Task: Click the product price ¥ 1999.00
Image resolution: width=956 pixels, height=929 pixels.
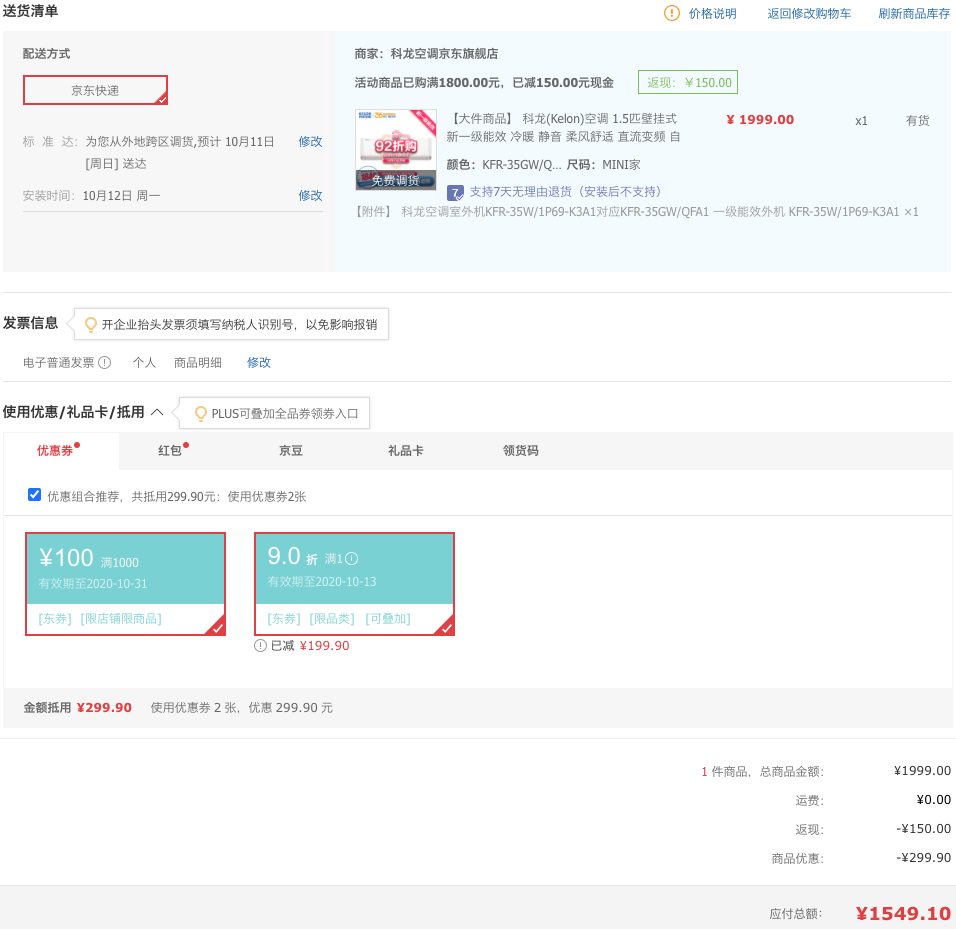Action: coord(760,120)
